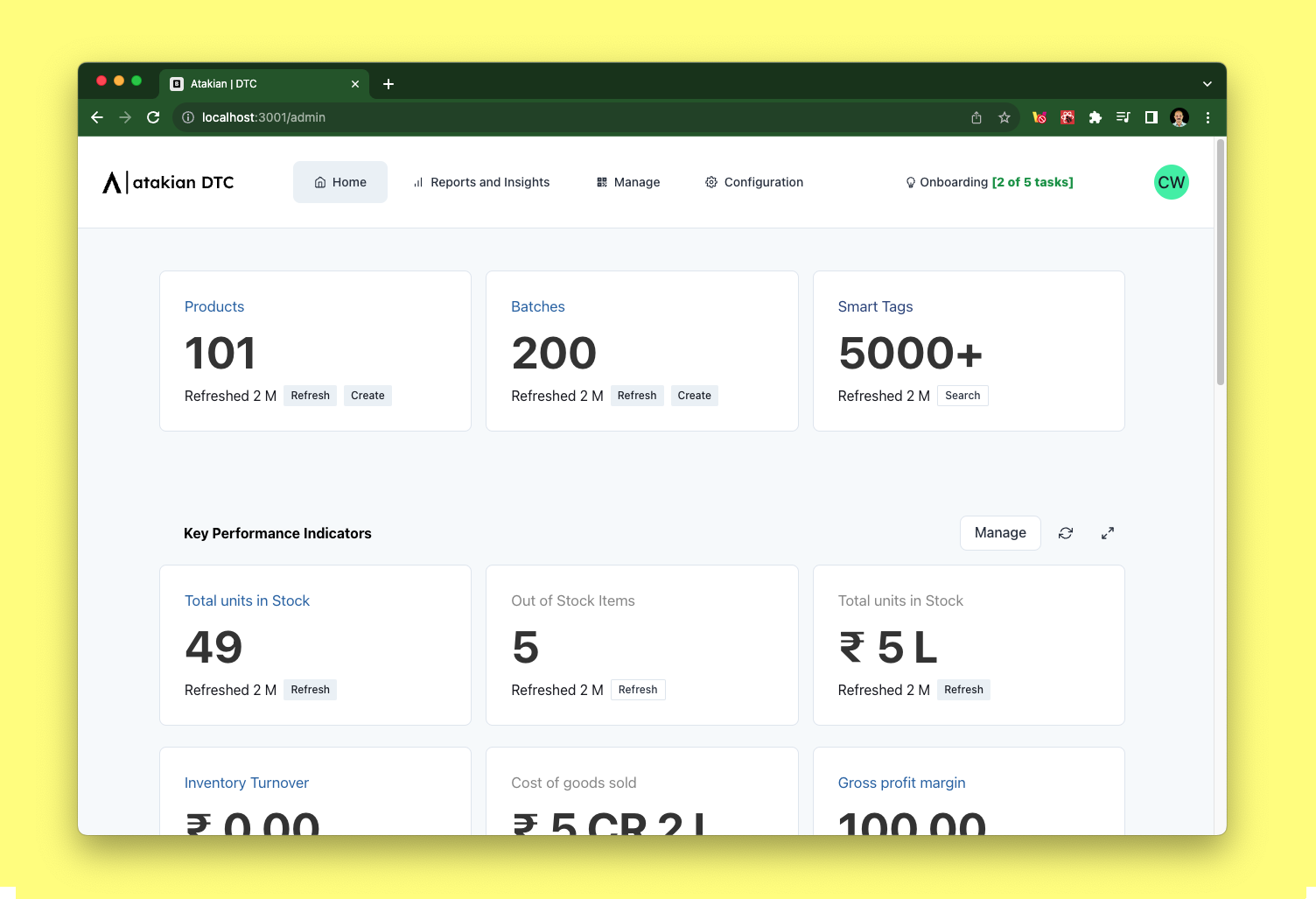Viewport: 1316px width, 899px height.
Task: Click the grid icon next to Manage
Action: tap(602, 182)
